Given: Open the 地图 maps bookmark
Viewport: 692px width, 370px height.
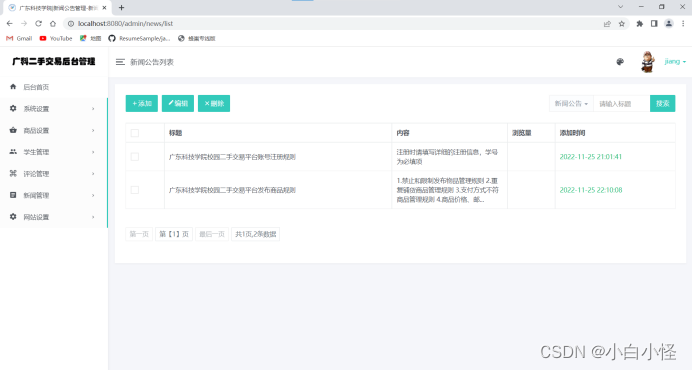Looking at the screenshot, I should [x=90, y=38].
